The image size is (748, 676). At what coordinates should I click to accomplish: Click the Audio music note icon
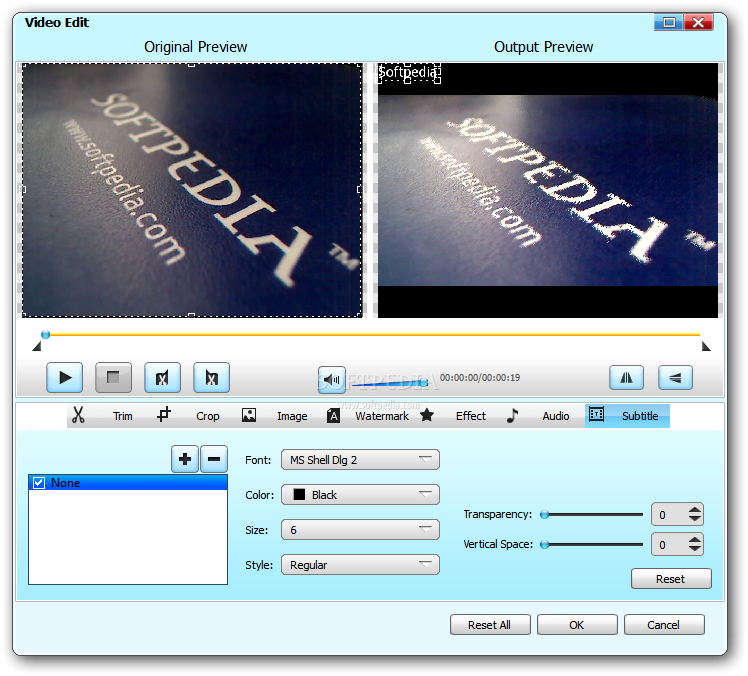[512, 415]
